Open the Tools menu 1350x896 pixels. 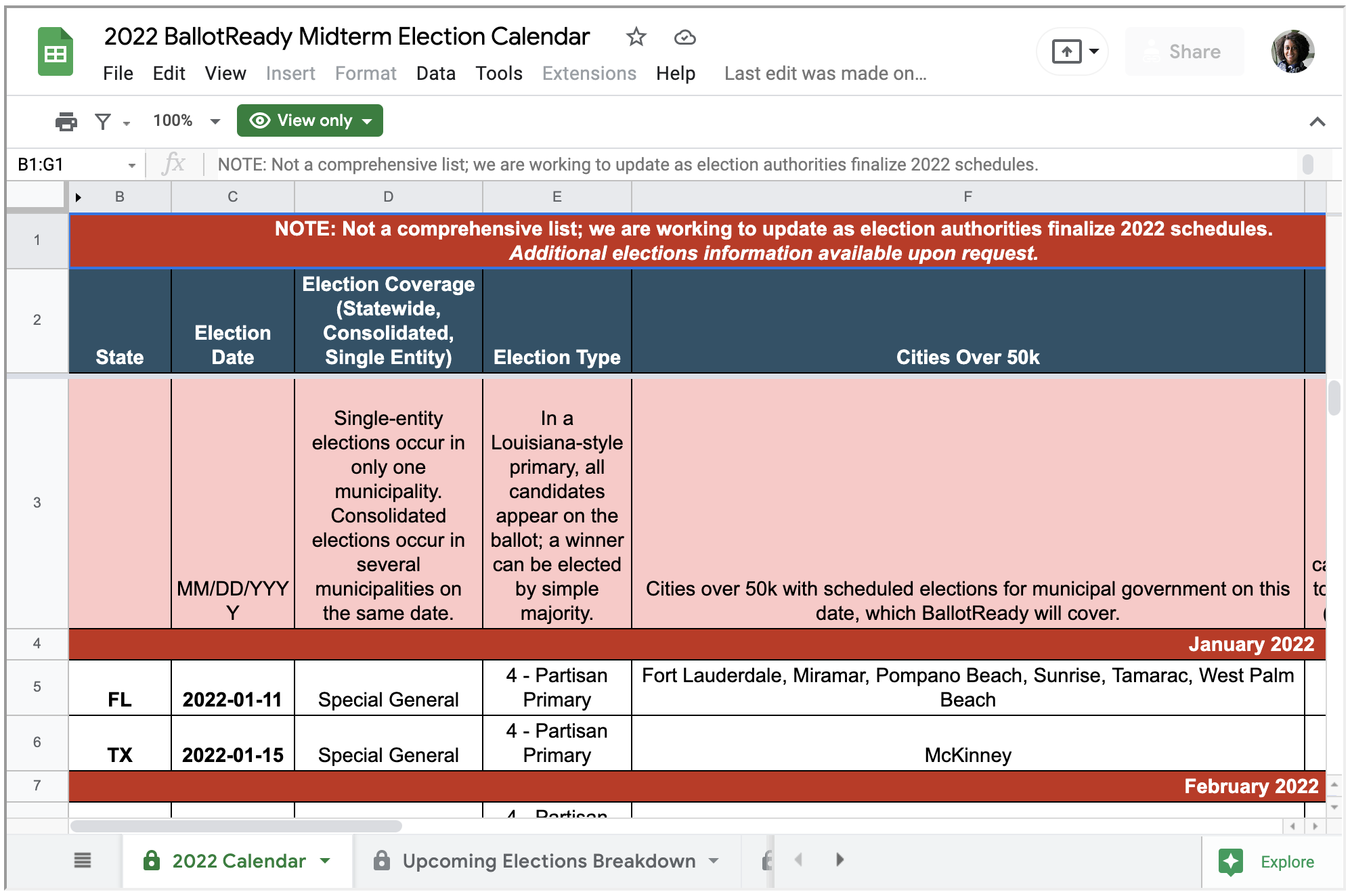point(498,73)
